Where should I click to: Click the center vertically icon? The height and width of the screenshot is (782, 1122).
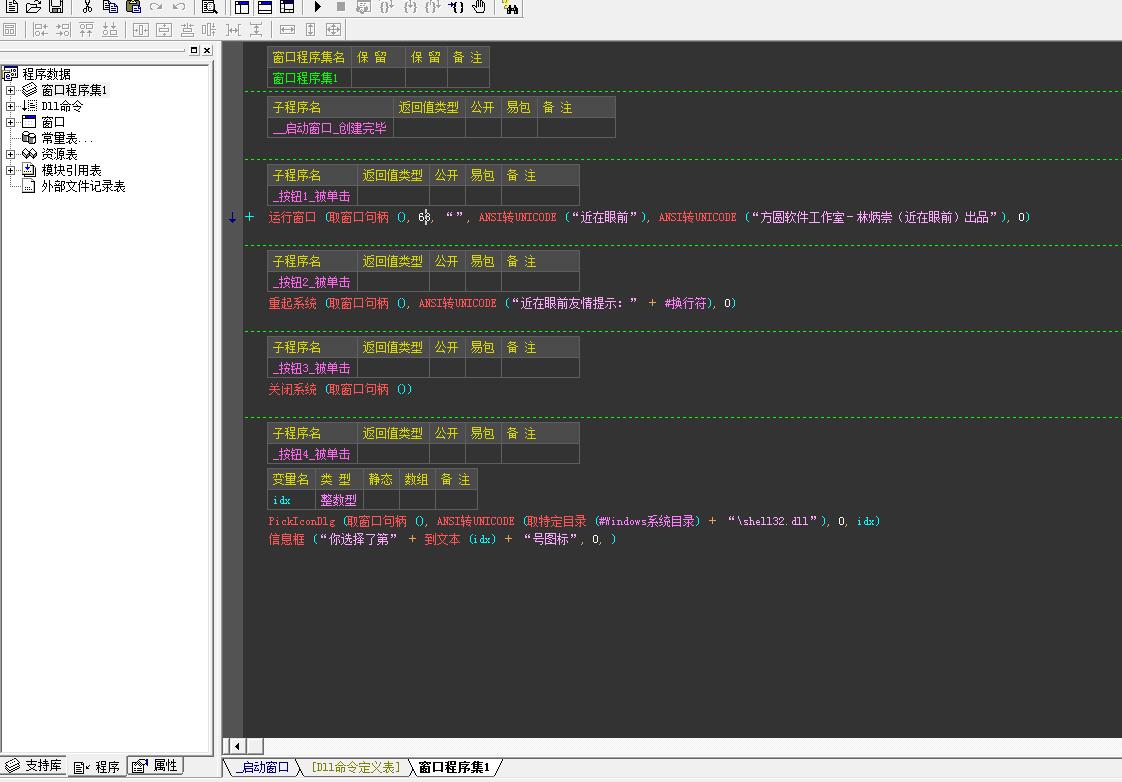click(164, 30)
